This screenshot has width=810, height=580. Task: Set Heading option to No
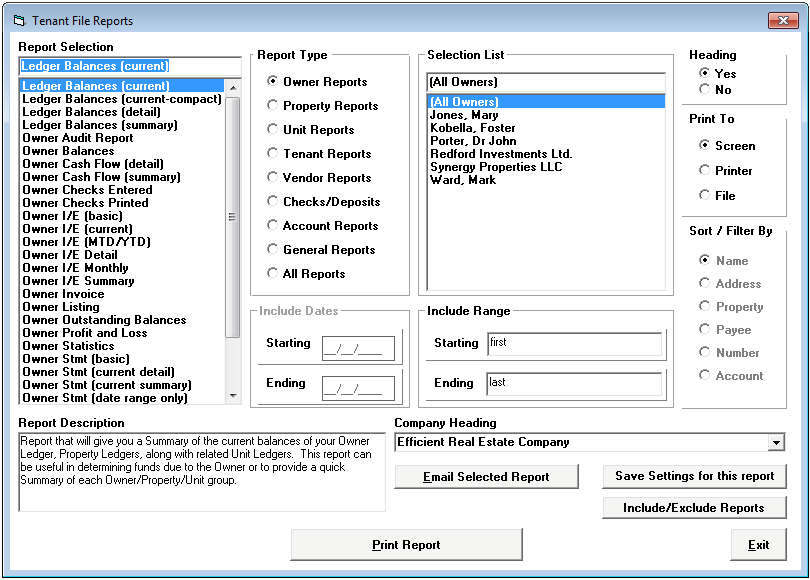pos(710,87)
